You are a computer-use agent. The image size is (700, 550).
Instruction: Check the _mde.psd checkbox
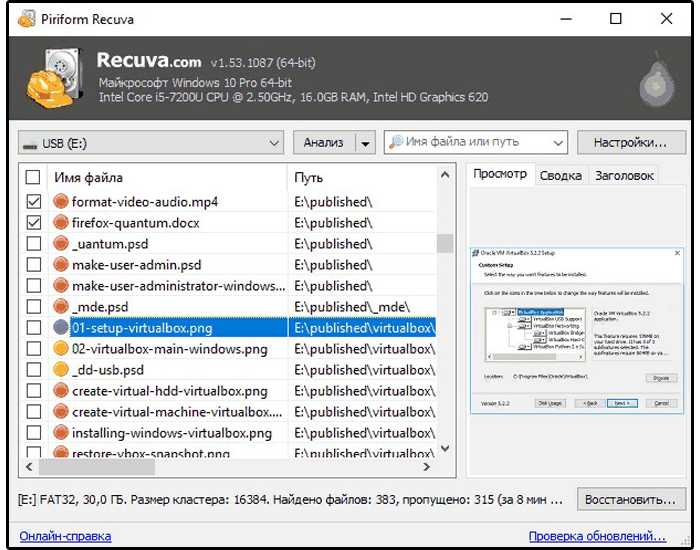point(34,306)
